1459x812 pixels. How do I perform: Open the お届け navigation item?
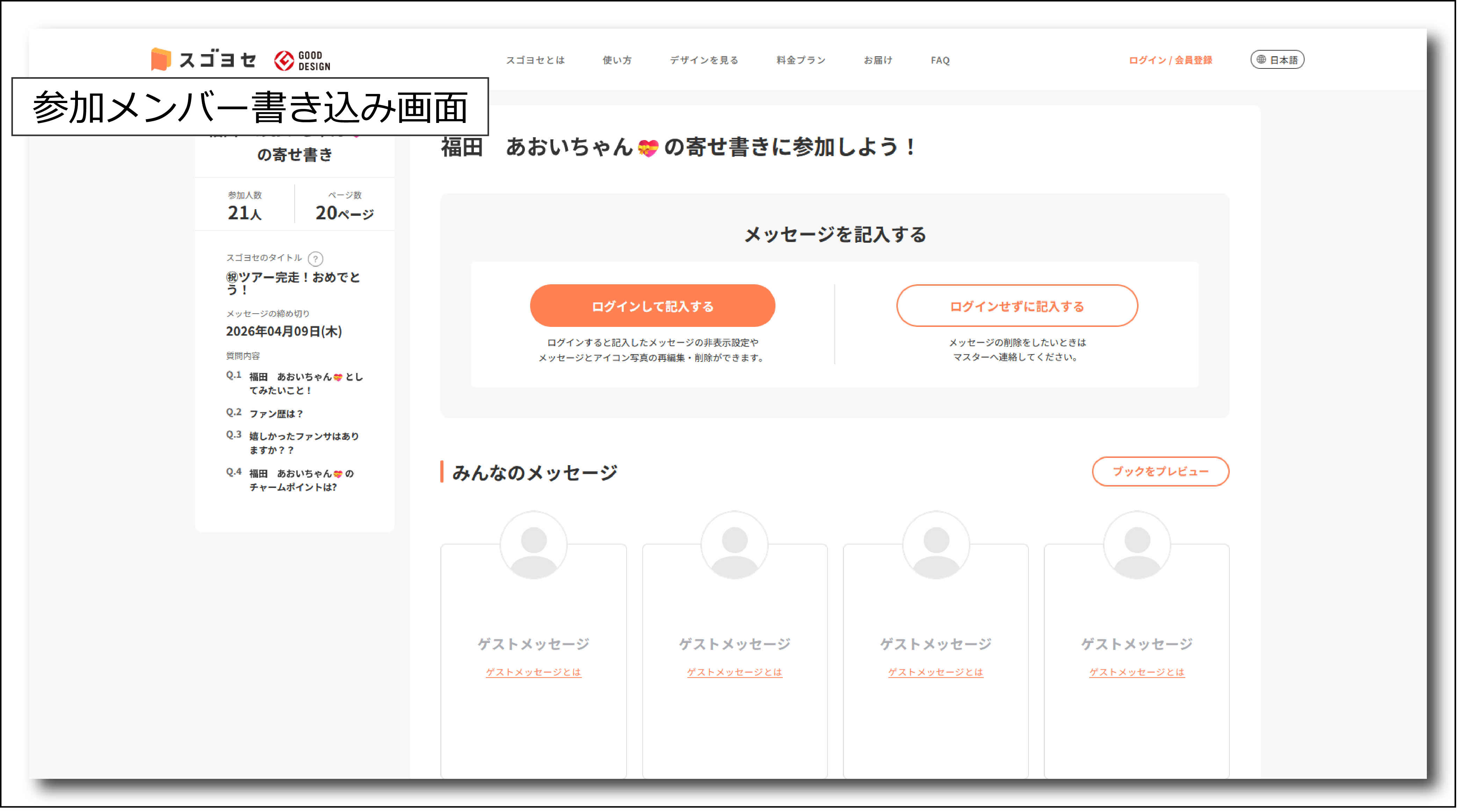tap(878, 60)
